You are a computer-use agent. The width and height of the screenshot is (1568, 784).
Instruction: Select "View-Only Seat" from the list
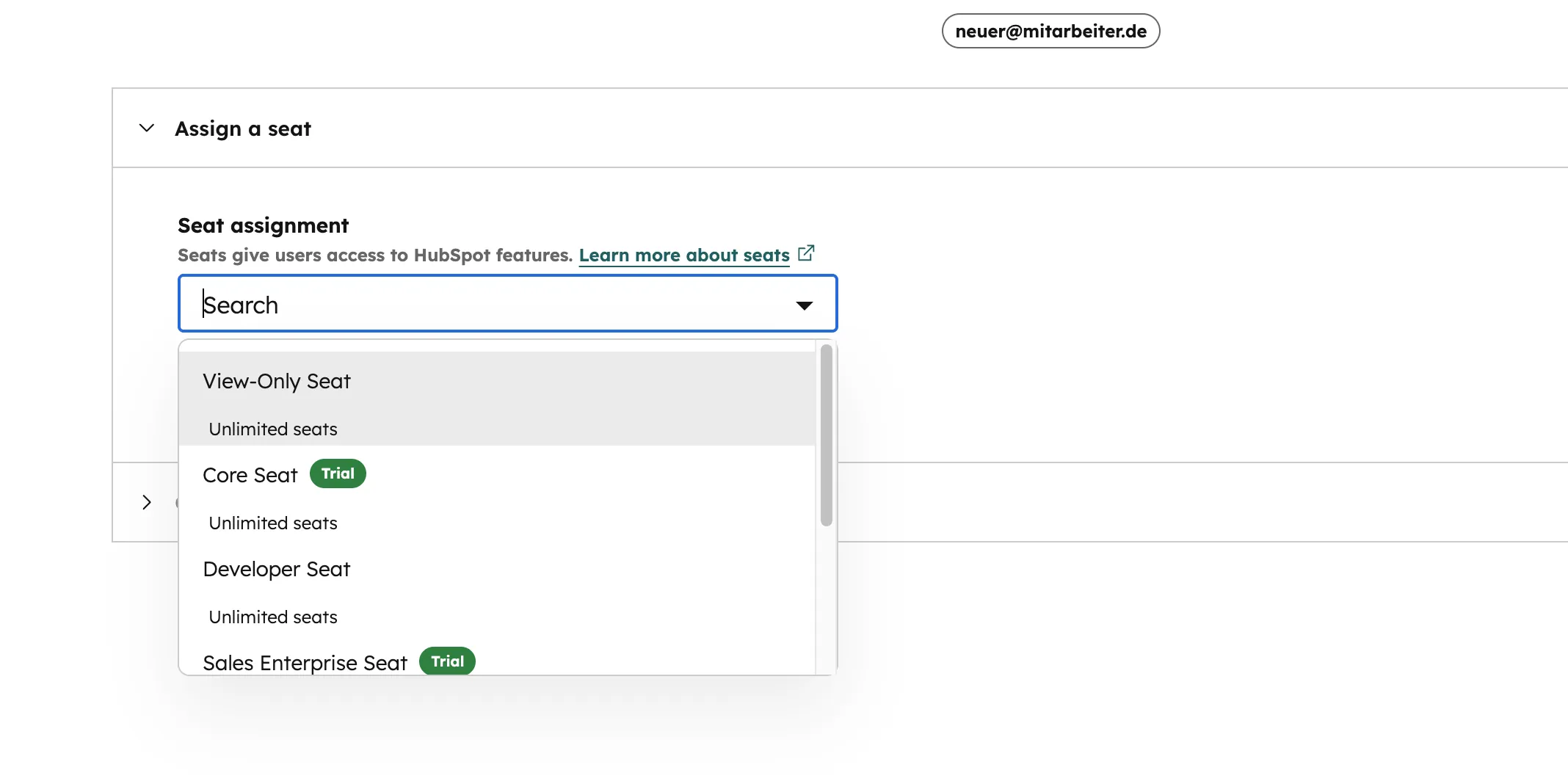[x=276, y=381]
